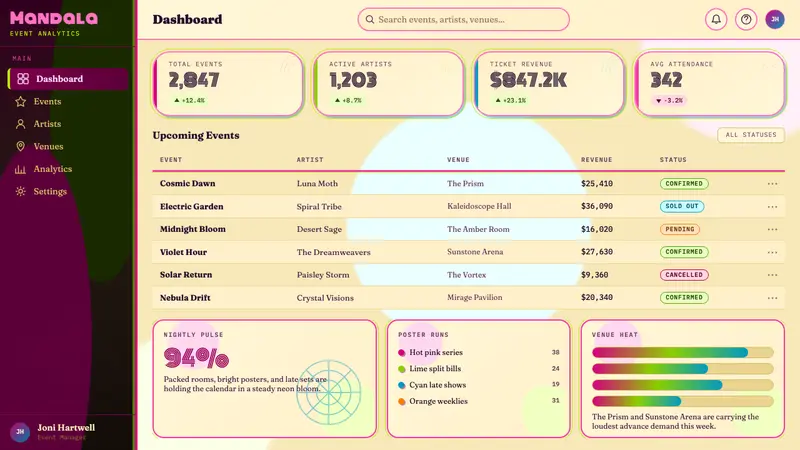Open more options for Nebula Drift
This screenshot has width=800, height=450.
[x=772, y=297]
